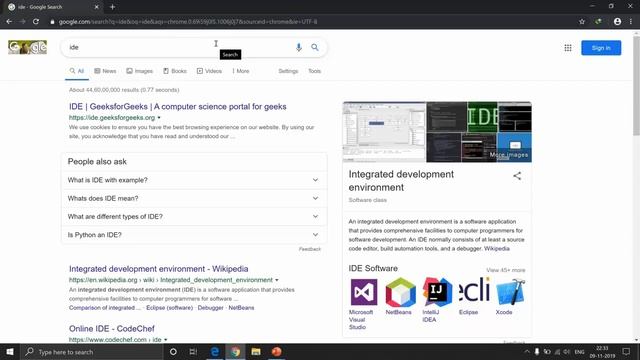Viewport: 640px width, 360px height.
Task: Open the notification center icon
Action: tap(626, 352)
